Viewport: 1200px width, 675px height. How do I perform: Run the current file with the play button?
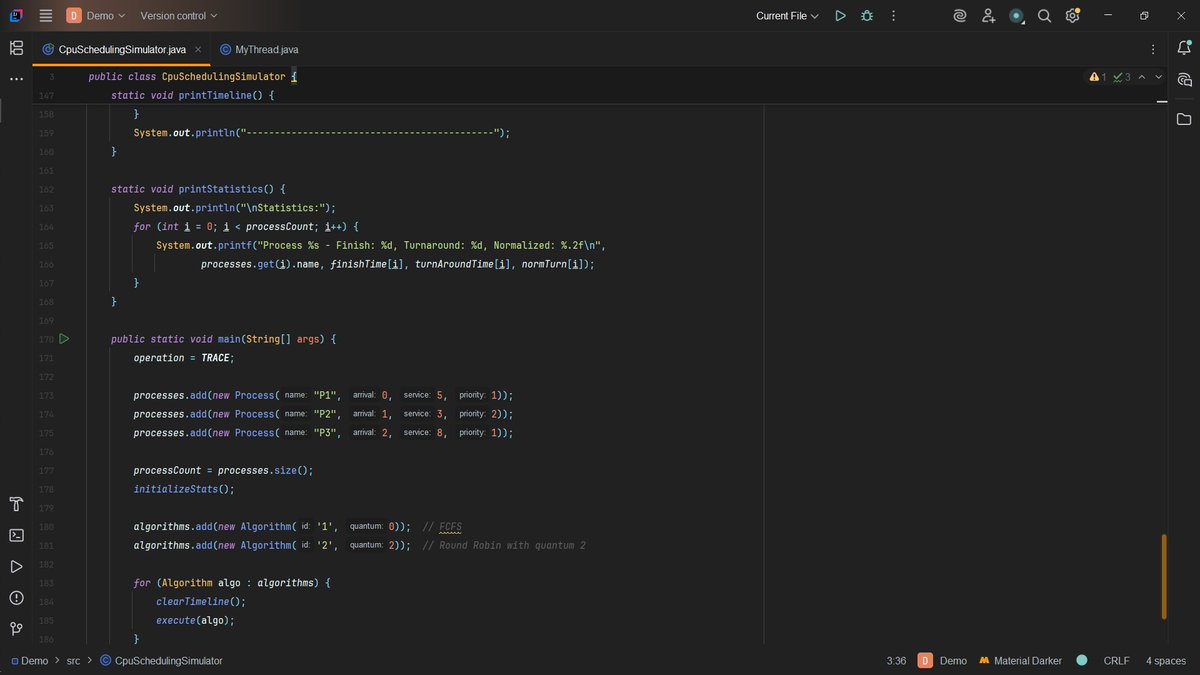(x=840, y=16)
